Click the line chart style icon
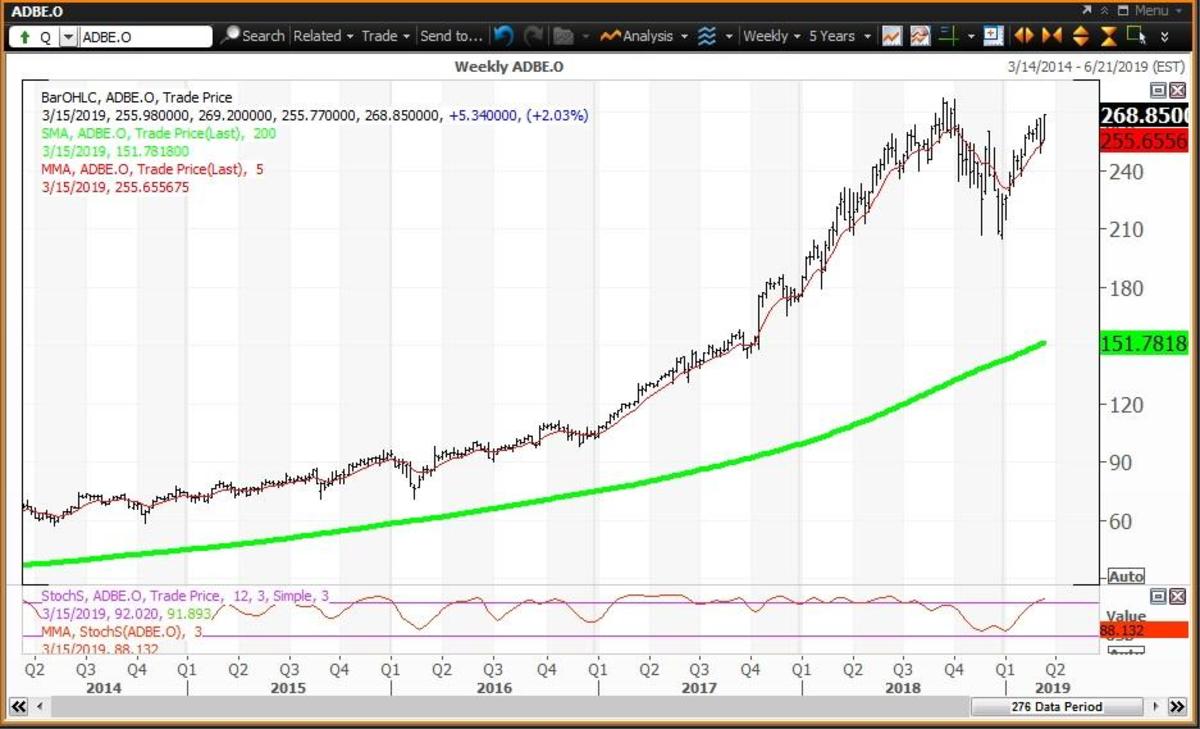 click(x=893, y=36)
